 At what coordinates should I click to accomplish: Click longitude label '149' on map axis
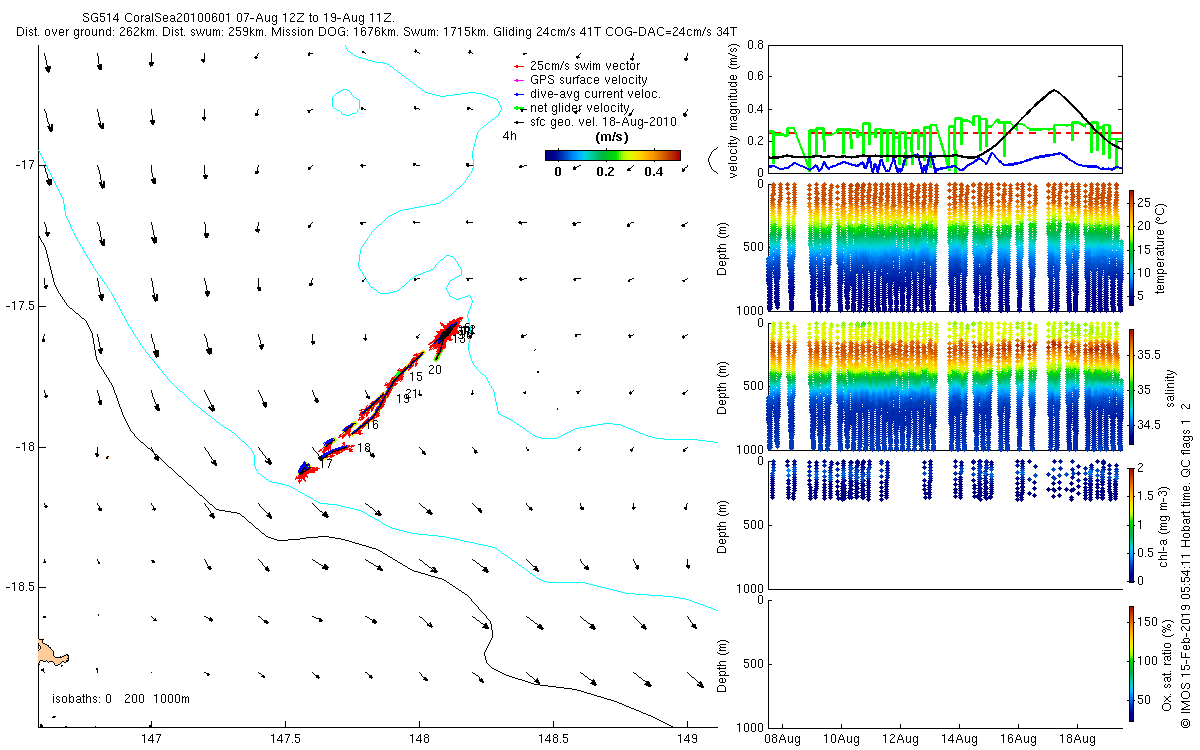tap(687, 740)
